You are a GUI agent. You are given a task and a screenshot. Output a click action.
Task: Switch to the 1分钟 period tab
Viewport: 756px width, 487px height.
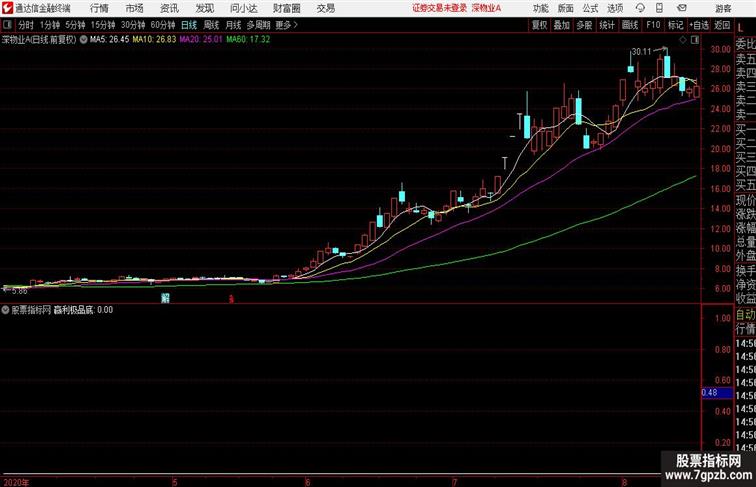(50, 25)
